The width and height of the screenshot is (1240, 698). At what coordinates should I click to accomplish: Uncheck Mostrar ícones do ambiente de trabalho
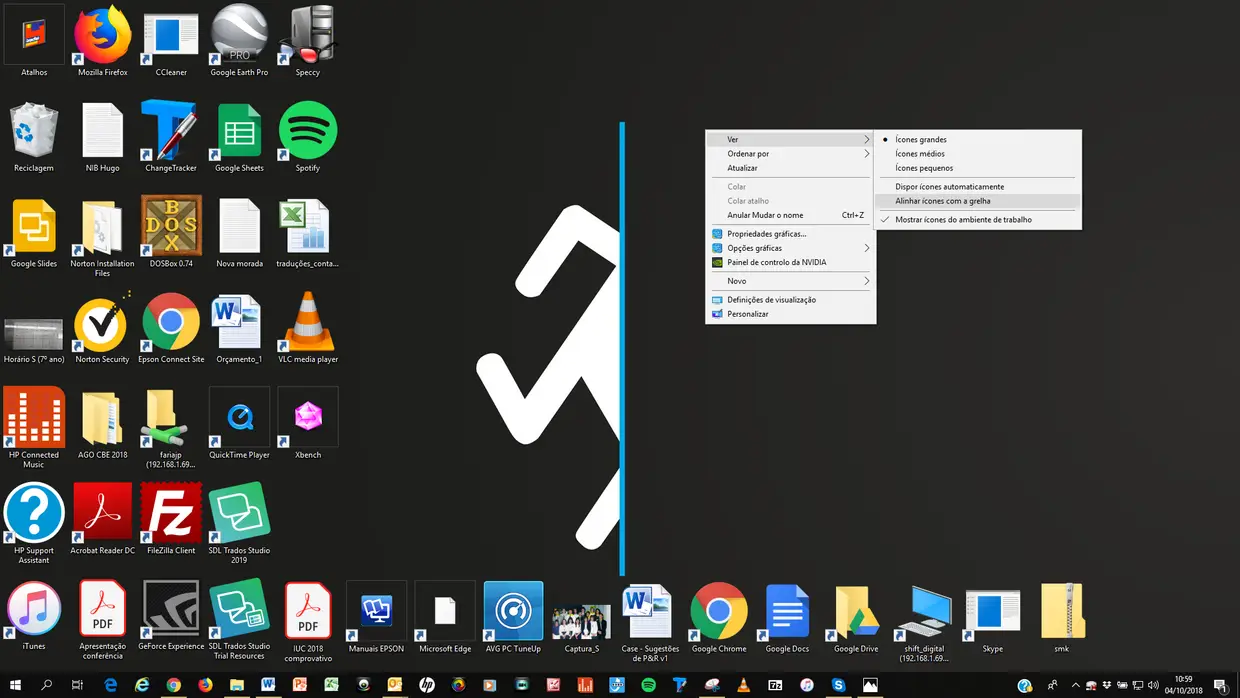[x=977, y=220]
